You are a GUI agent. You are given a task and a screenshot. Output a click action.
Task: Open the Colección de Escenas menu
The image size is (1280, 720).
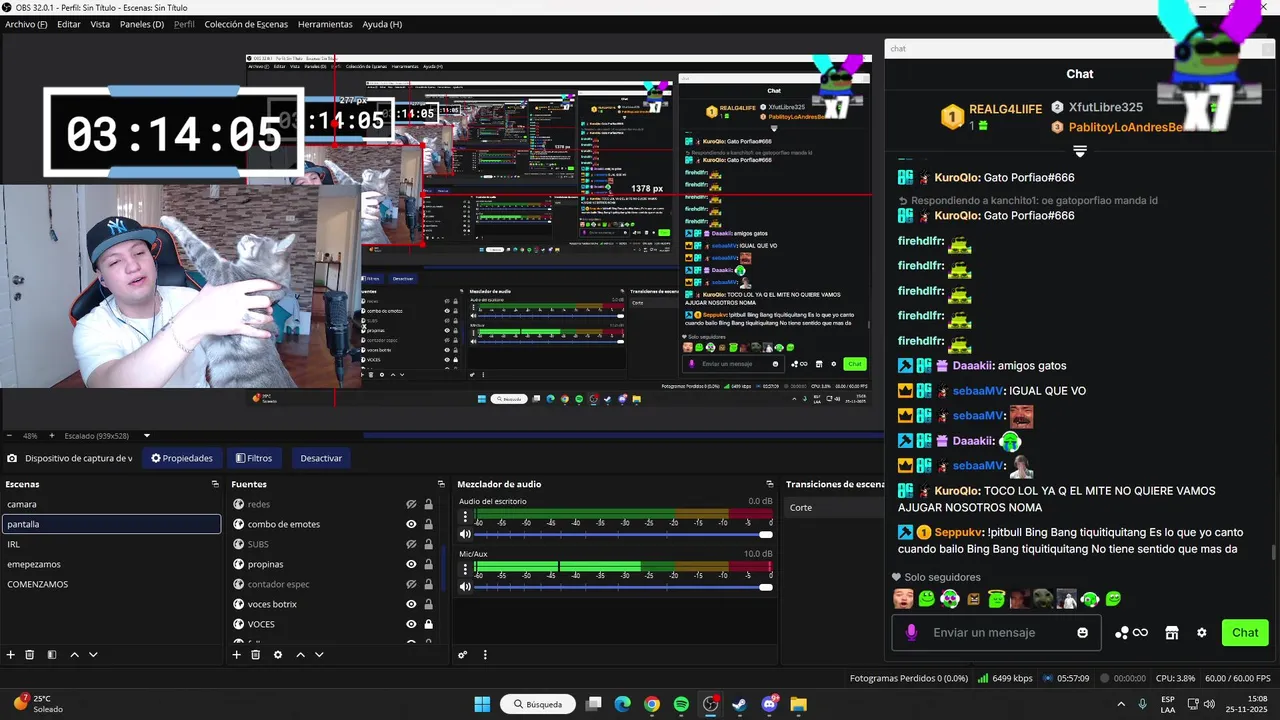coord(246,24)
